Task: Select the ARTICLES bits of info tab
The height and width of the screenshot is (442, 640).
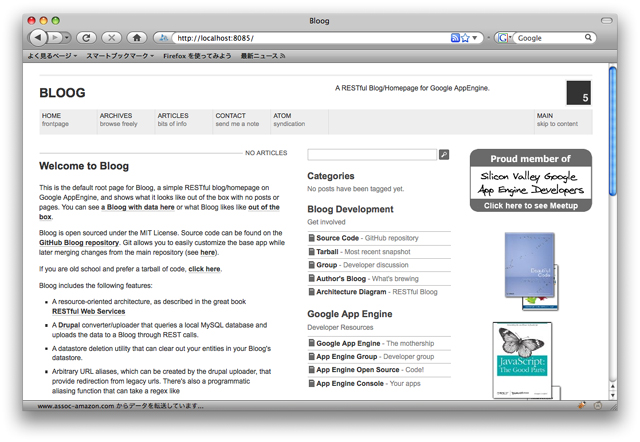Action: 184,121
